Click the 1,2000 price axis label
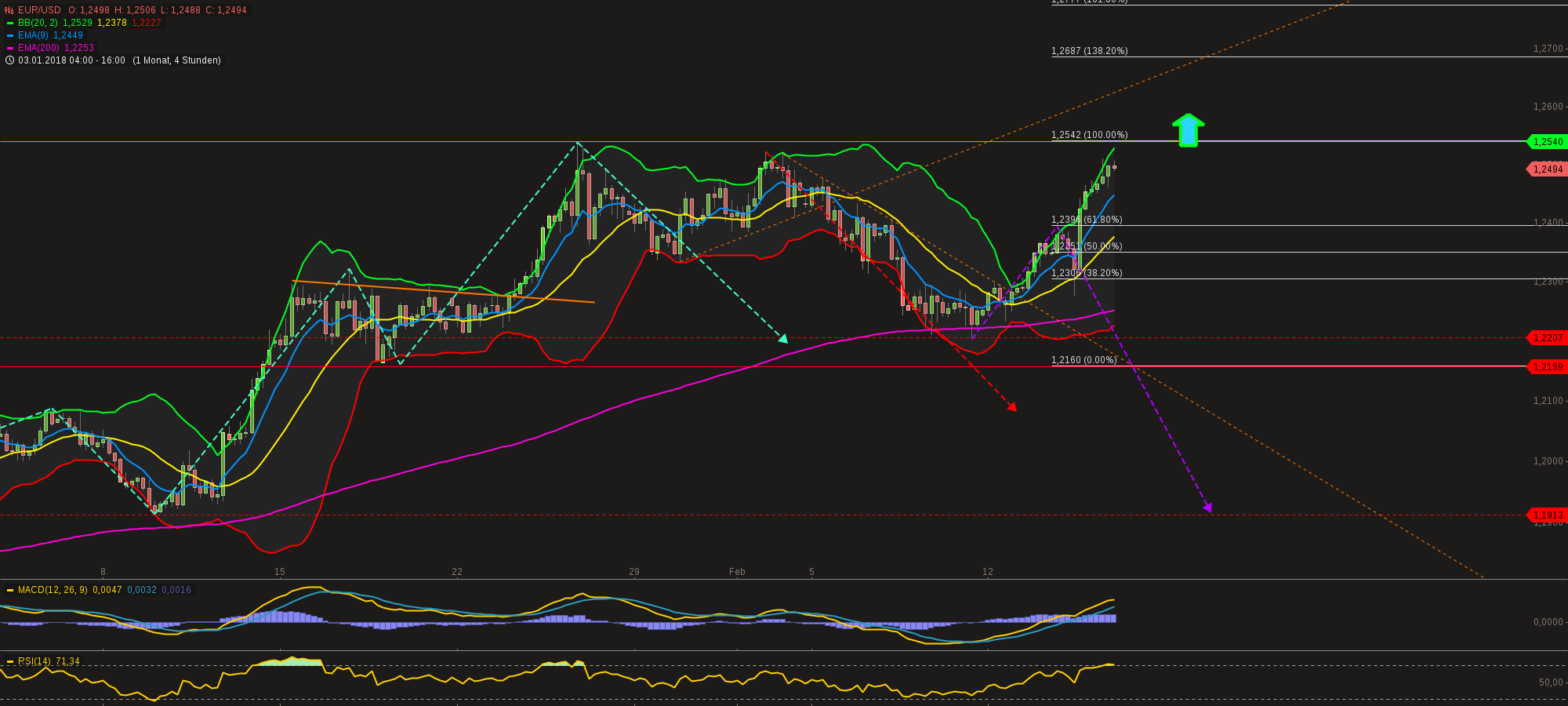The width and height of the screenshot is (1568, 706). (1548, 461)
